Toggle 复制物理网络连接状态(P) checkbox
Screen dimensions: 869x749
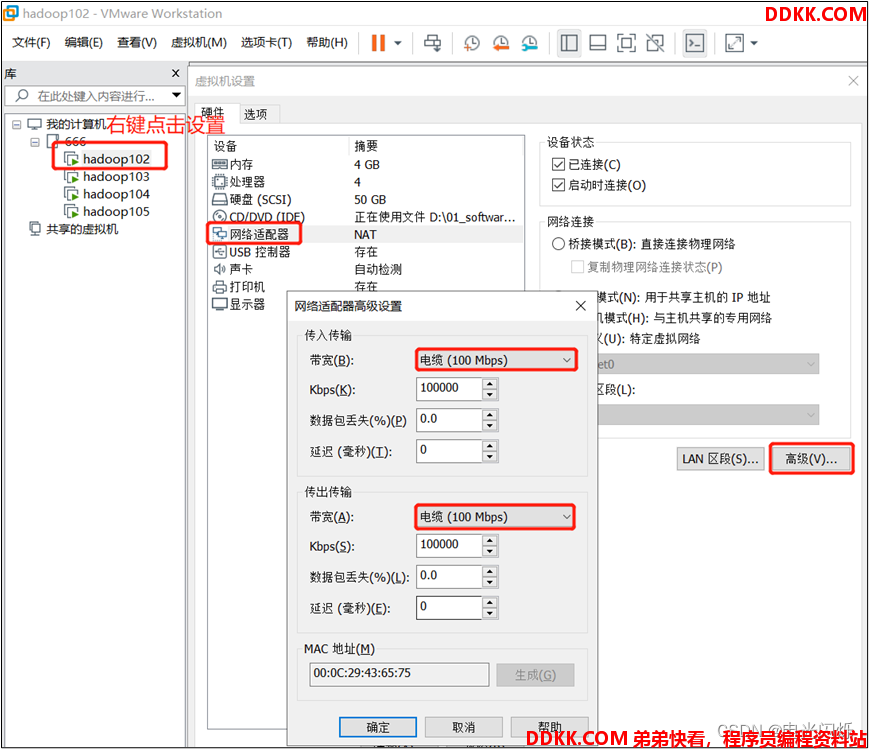577,267
